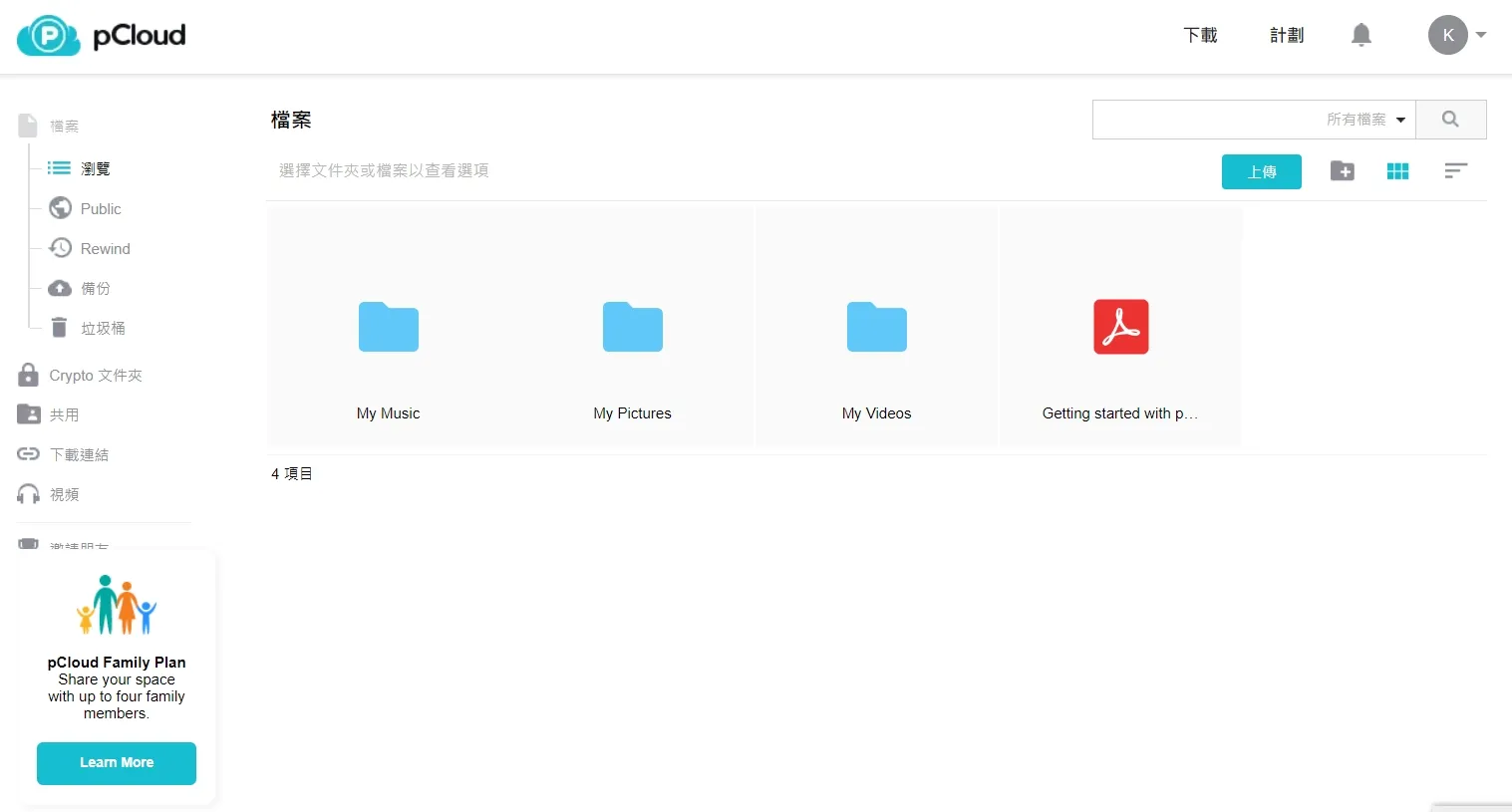Click the pCloud Family Plan heading

117,663
